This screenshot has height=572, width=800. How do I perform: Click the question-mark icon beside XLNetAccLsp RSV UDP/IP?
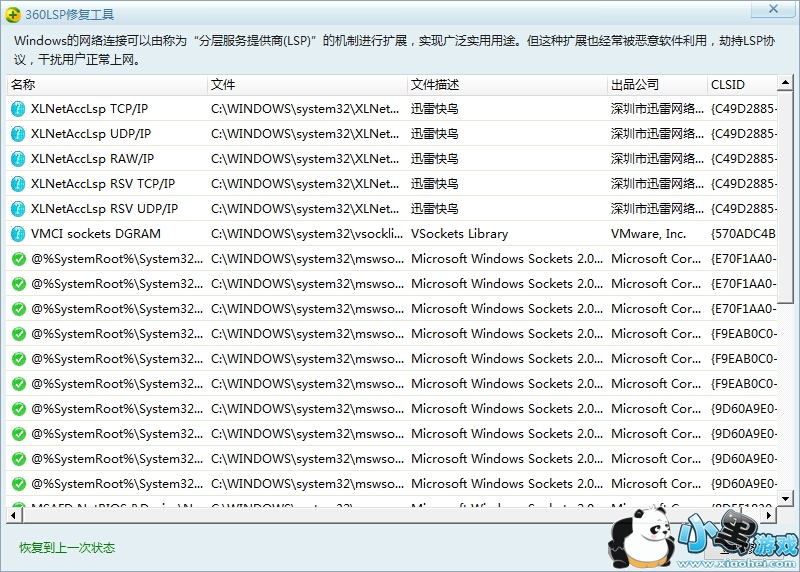[x=18, y=209]
